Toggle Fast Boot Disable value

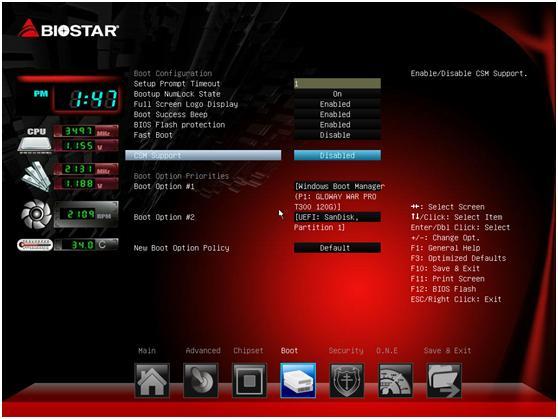tap(337, 135)
